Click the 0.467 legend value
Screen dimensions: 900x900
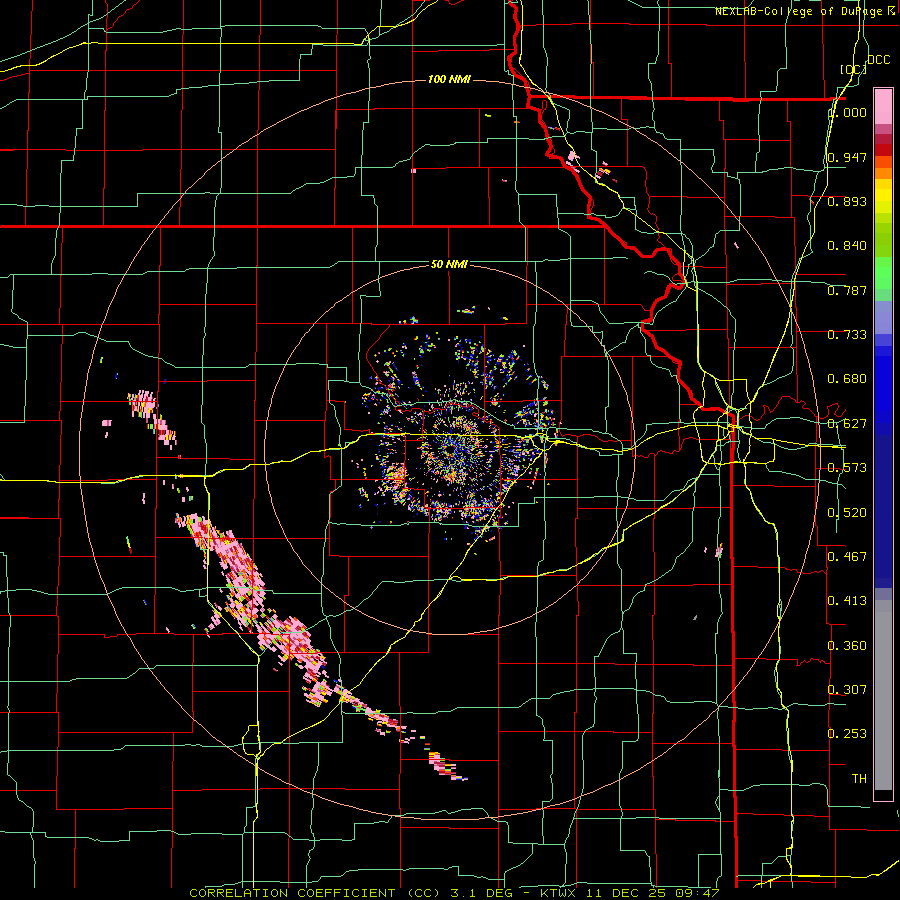847,557
